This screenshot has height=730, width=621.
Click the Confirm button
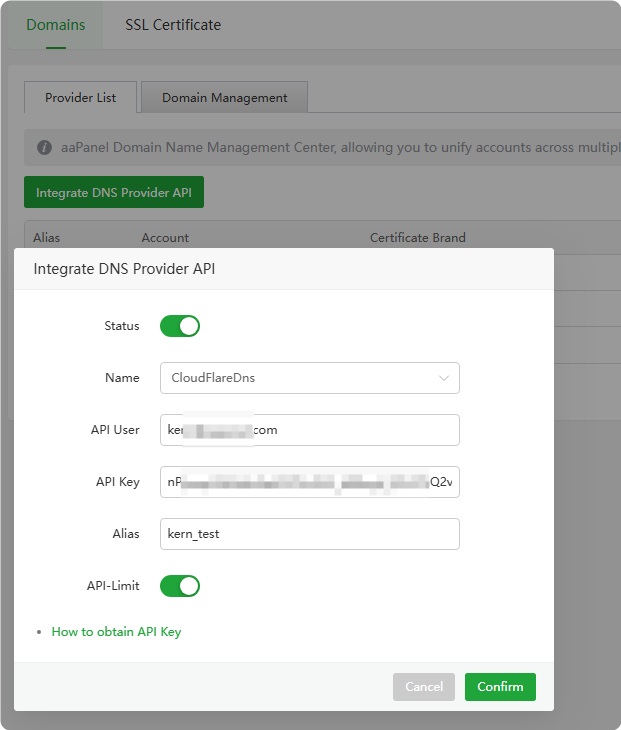click(500, 687)
